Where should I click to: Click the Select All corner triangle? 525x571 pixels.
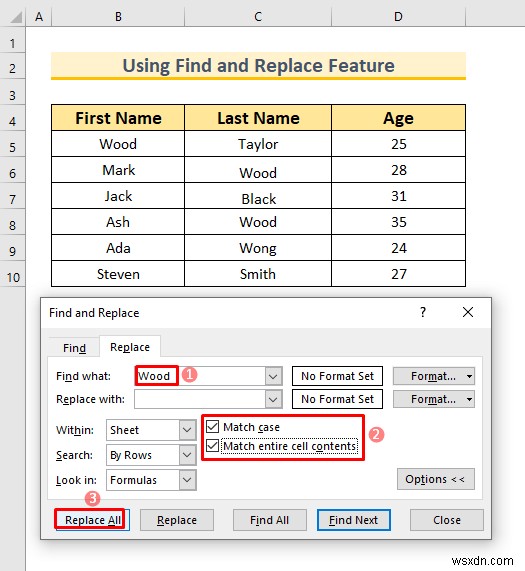(x=16, y=17)
